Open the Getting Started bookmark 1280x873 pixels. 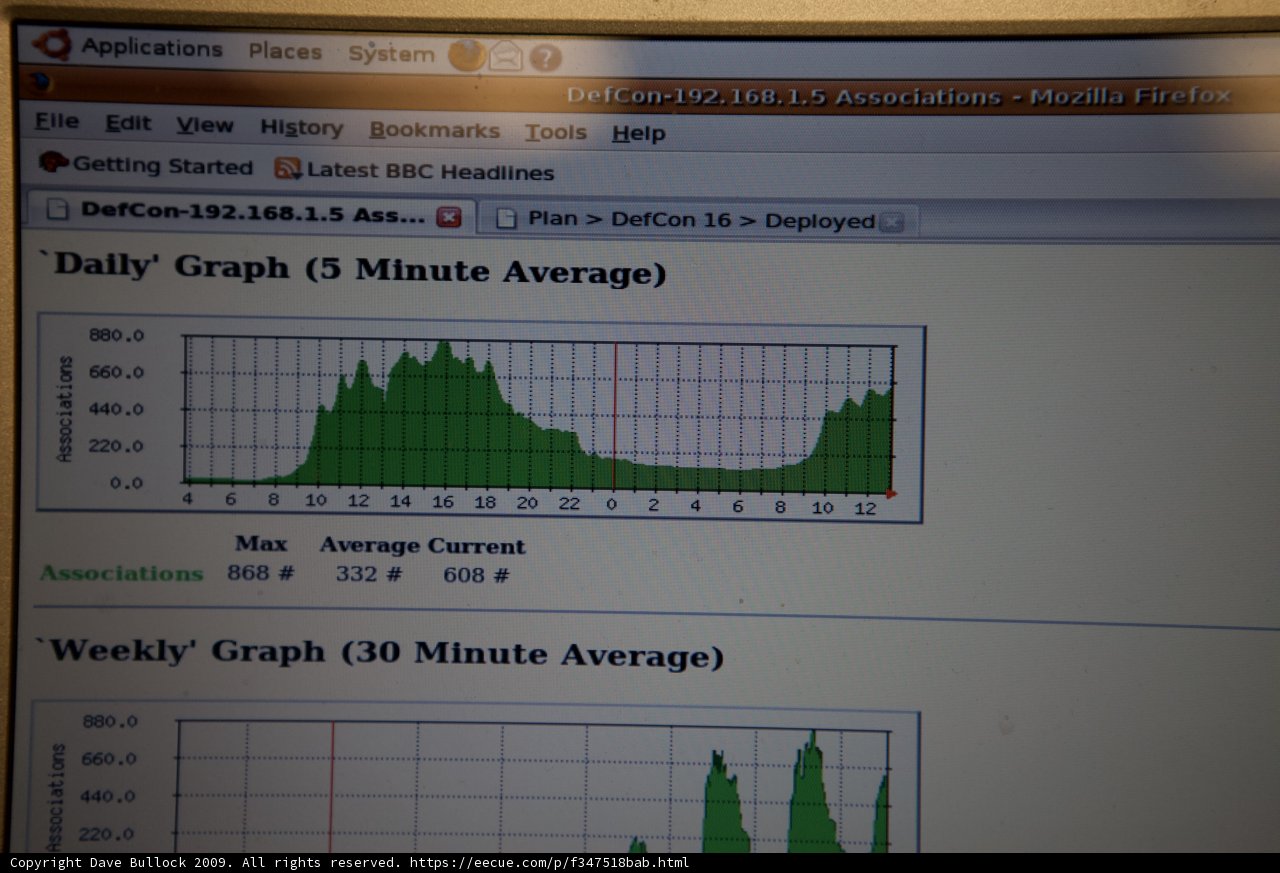(x=162, y=166)
